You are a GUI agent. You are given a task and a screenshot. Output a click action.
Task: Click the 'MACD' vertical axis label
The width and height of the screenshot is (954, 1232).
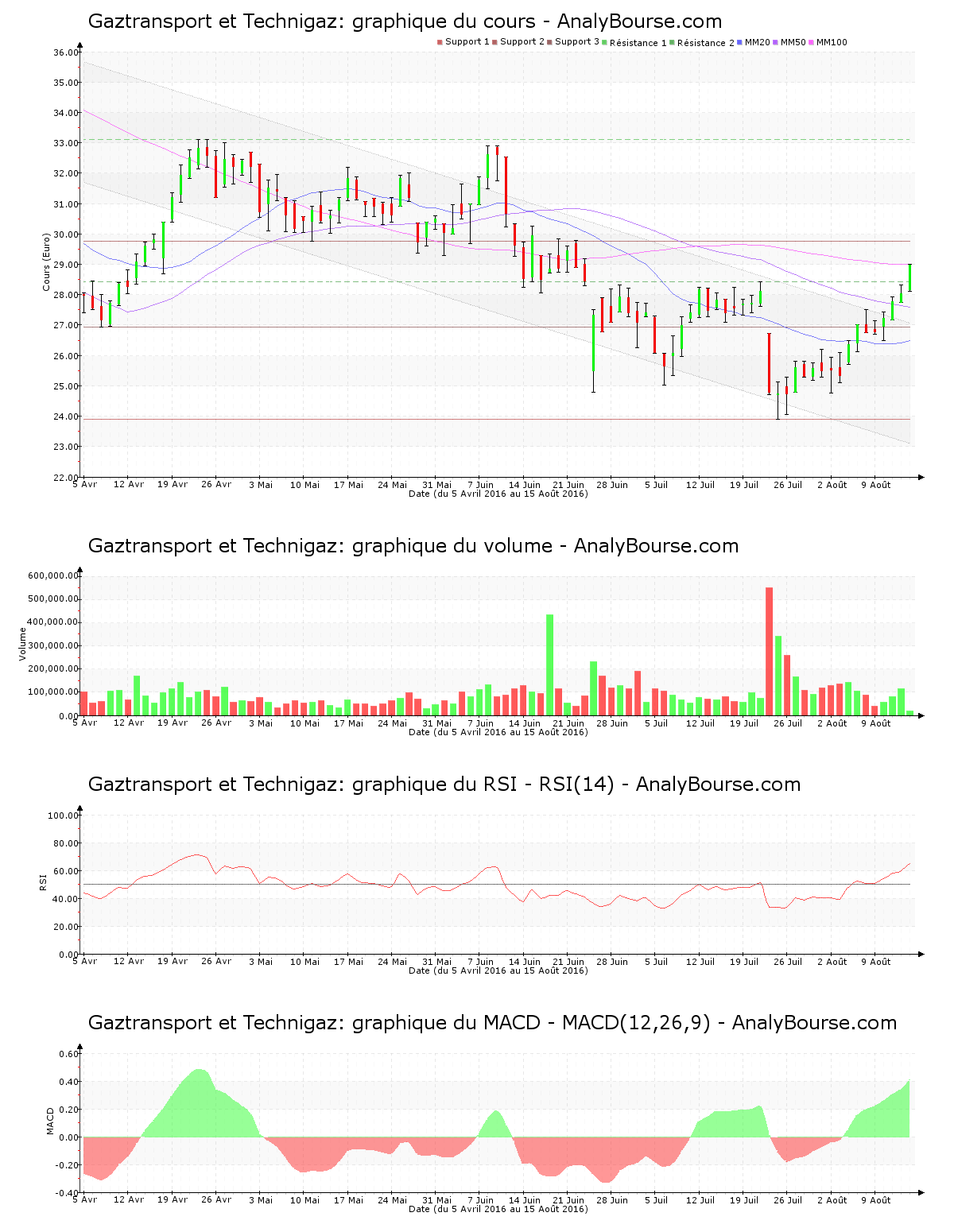click(51, 1121)
